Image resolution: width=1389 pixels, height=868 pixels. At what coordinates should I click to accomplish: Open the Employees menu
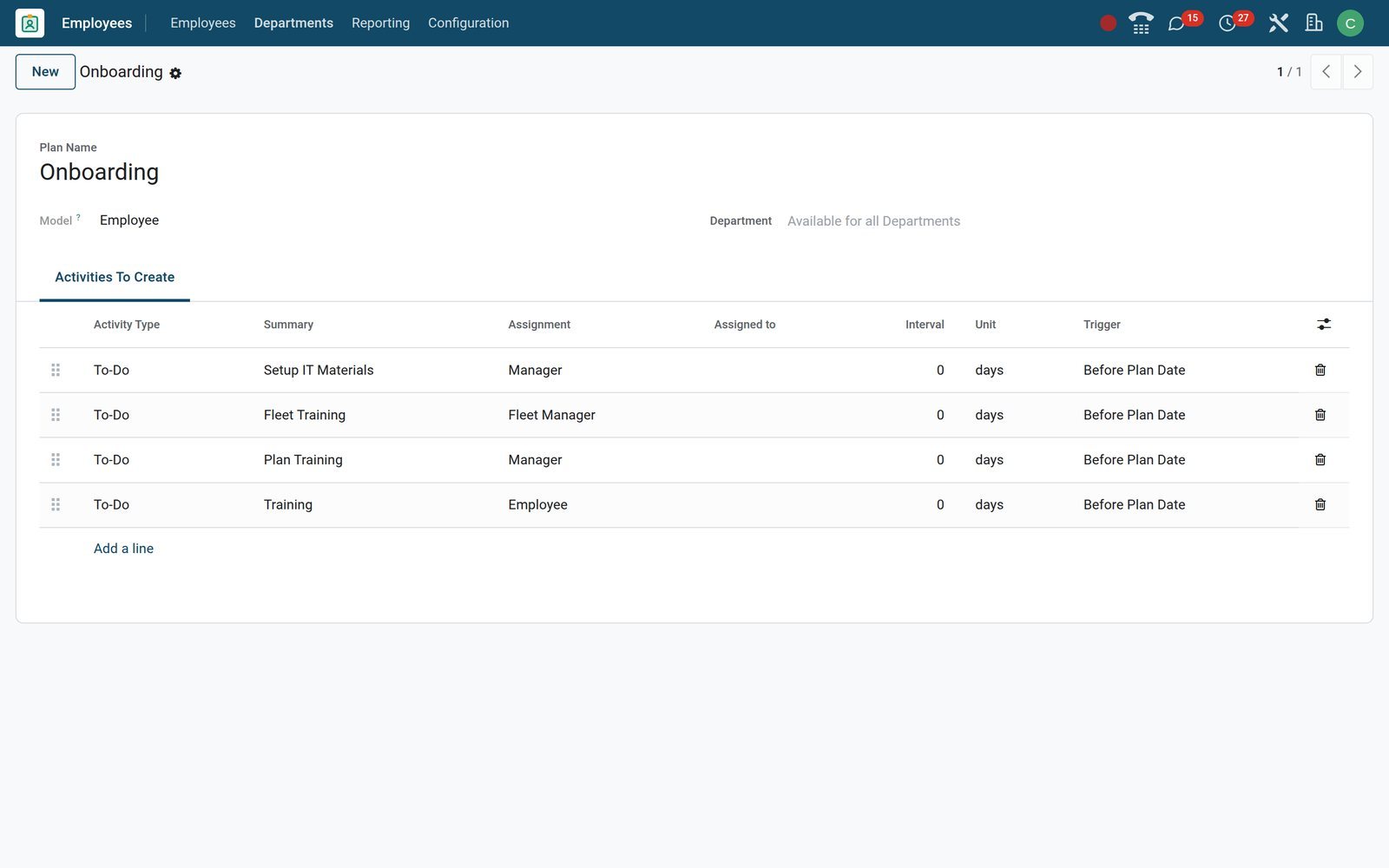coord(203,23)
